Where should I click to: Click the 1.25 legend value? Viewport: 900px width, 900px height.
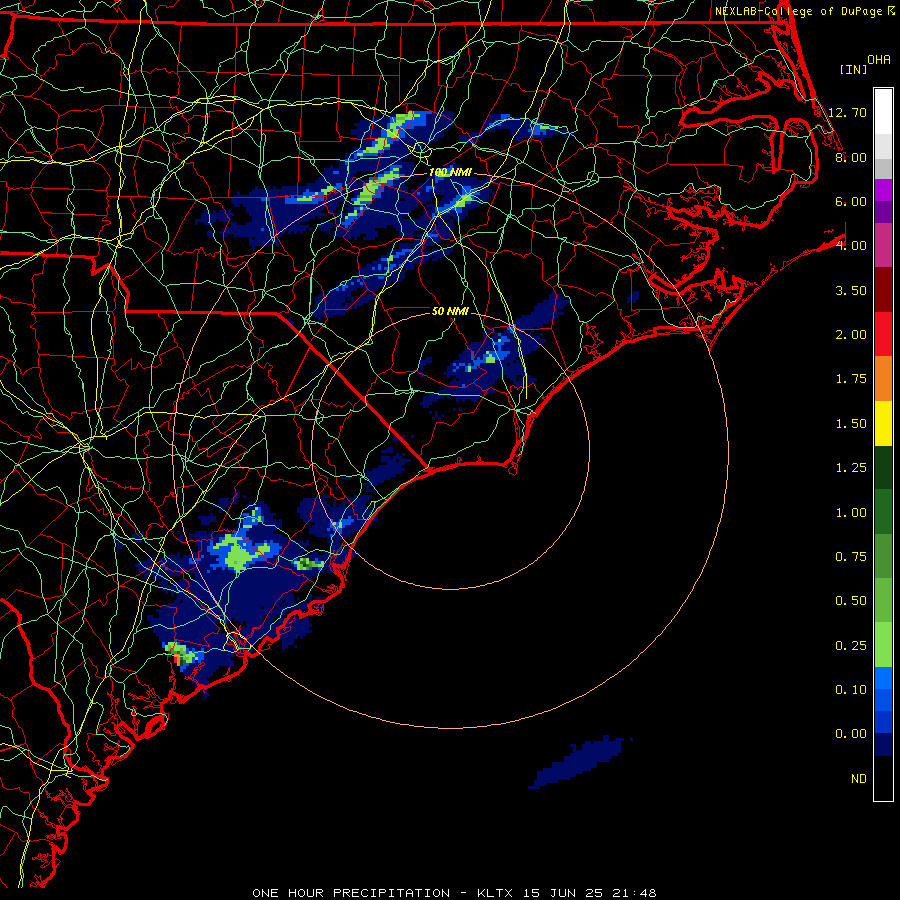[851, 468]
